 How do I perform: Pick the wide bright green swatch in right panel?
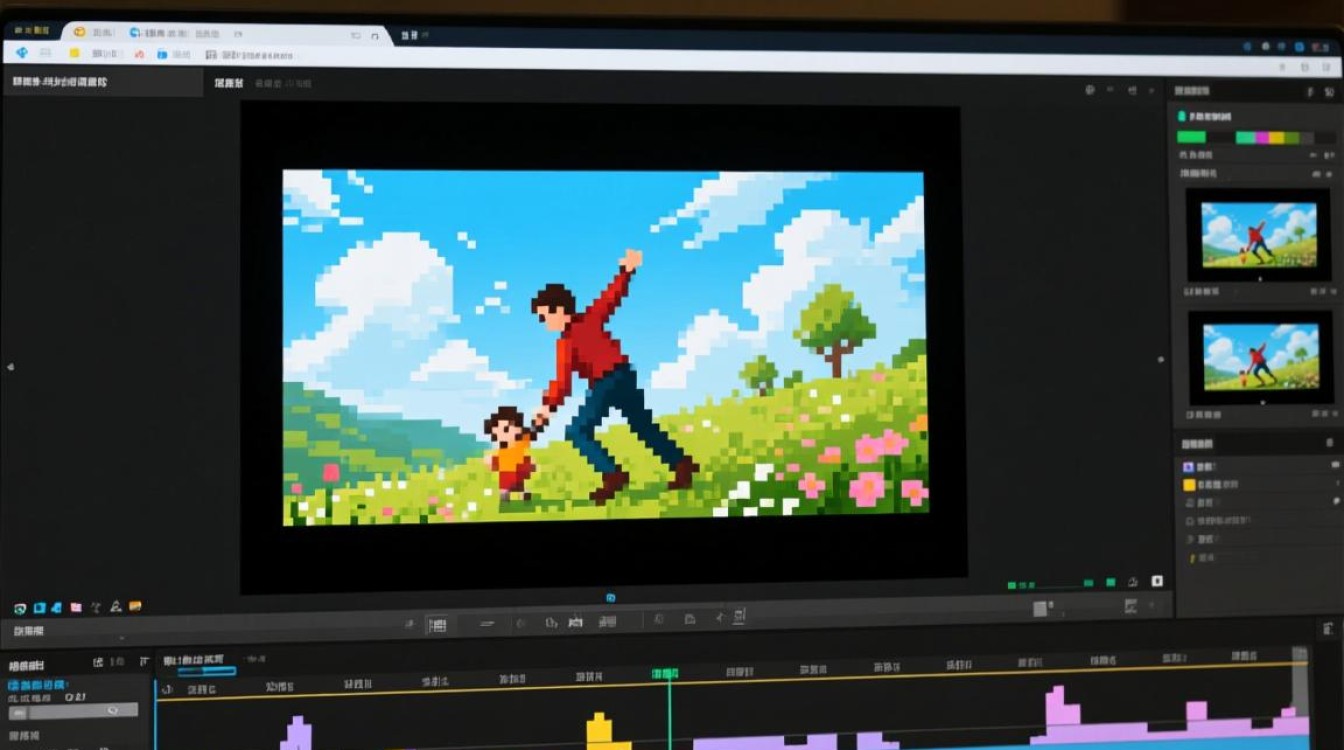click(1191, 137)
